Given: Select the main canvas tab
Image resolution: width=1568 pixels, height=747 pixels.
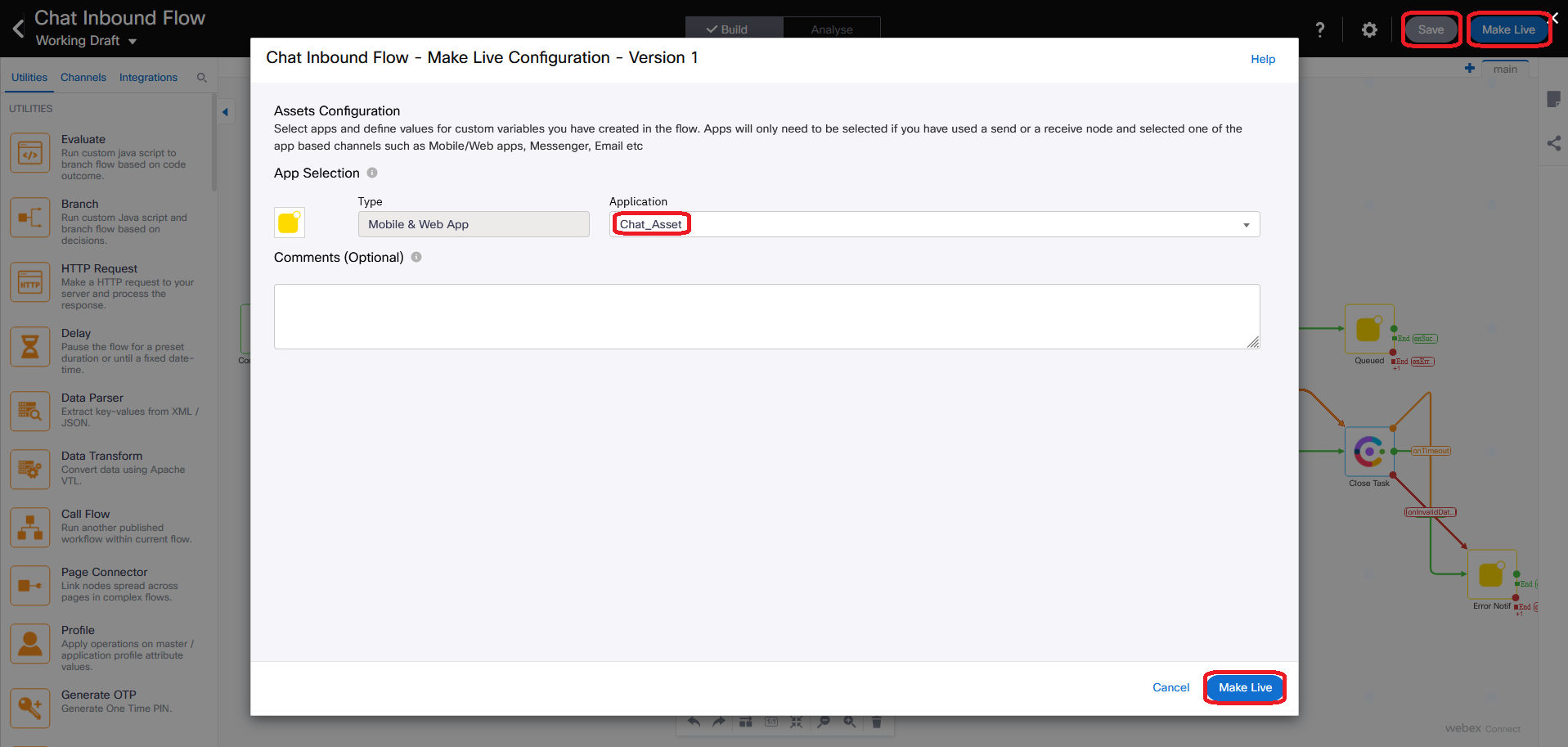Looking at the screenshot, I should [x=1505, y=69].
